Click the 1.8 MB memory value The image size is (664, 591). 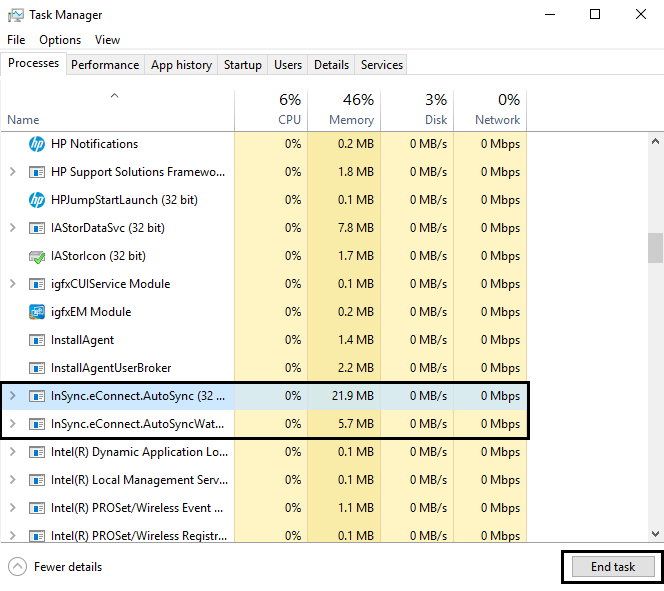[x=356, y=172]
